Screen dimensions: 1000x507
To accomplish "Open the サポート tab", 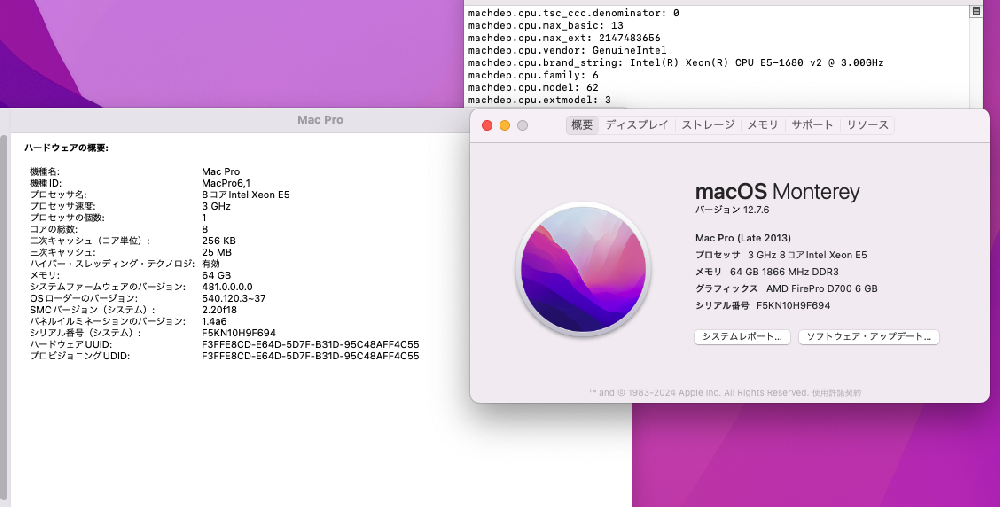I will tap(812, 125).
